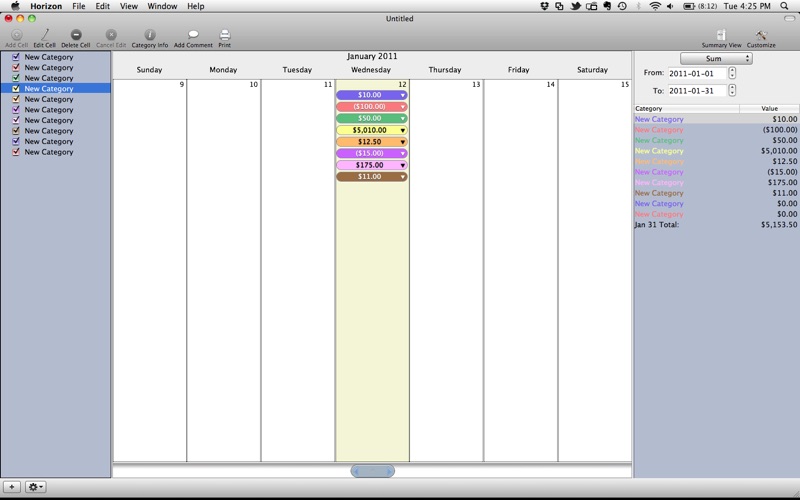
Task: Click the From date stepper arrows
Action: click(x=732, y=73)
